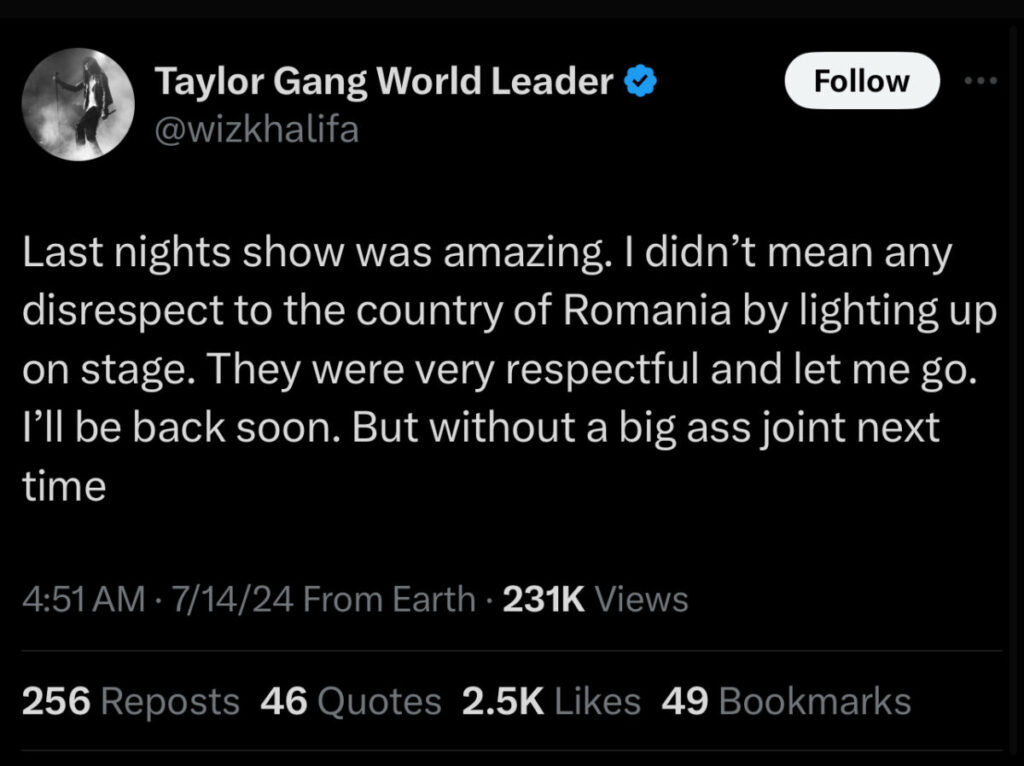Show the 256 Reposts list

pyautogui.click(x=131, y=701)
